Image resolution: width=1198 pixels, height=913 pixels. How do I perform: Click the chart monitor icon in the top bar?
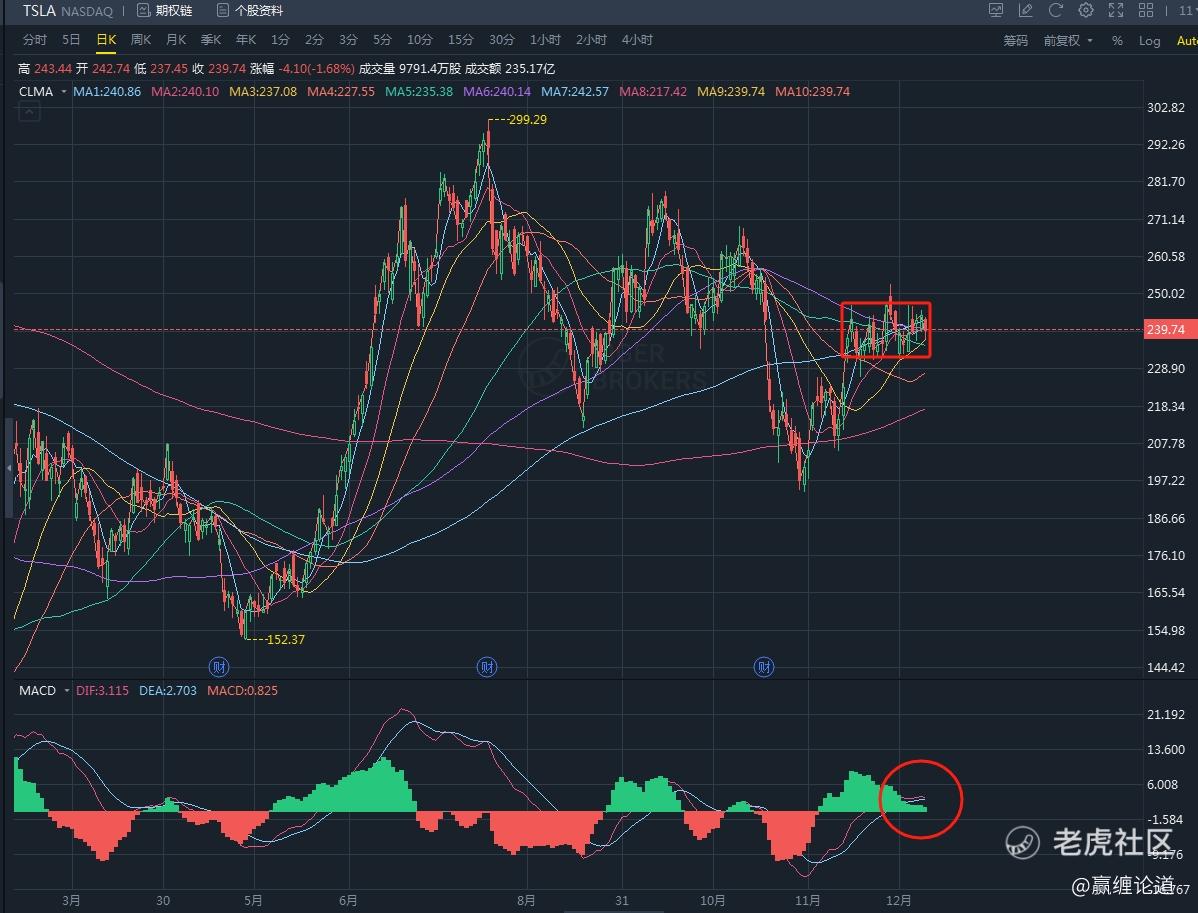996,10
